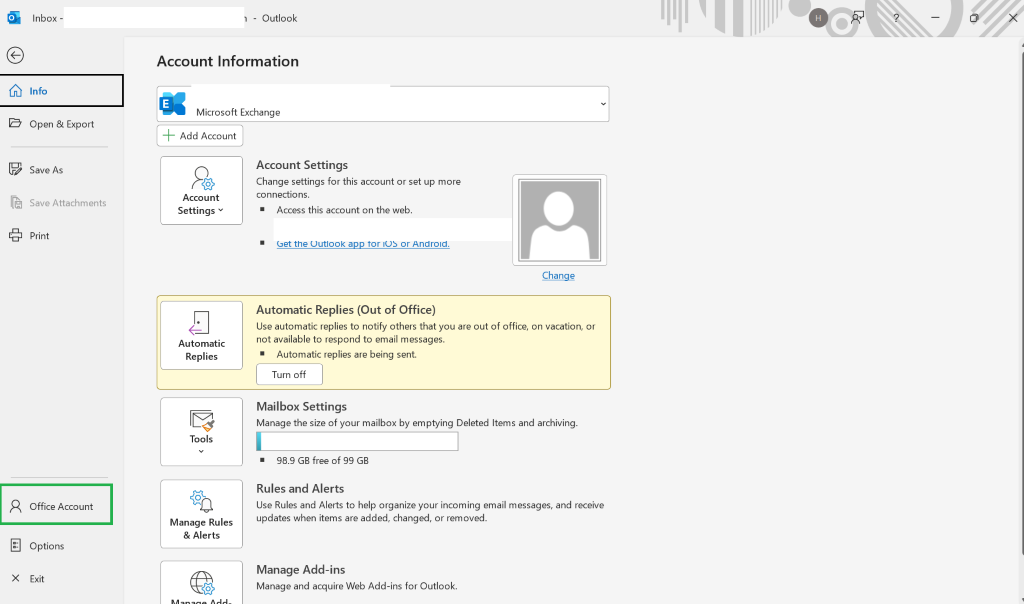Click the Outlook app icon in title bar
The width and height of the screenshot is (1024, 604).
14,18
